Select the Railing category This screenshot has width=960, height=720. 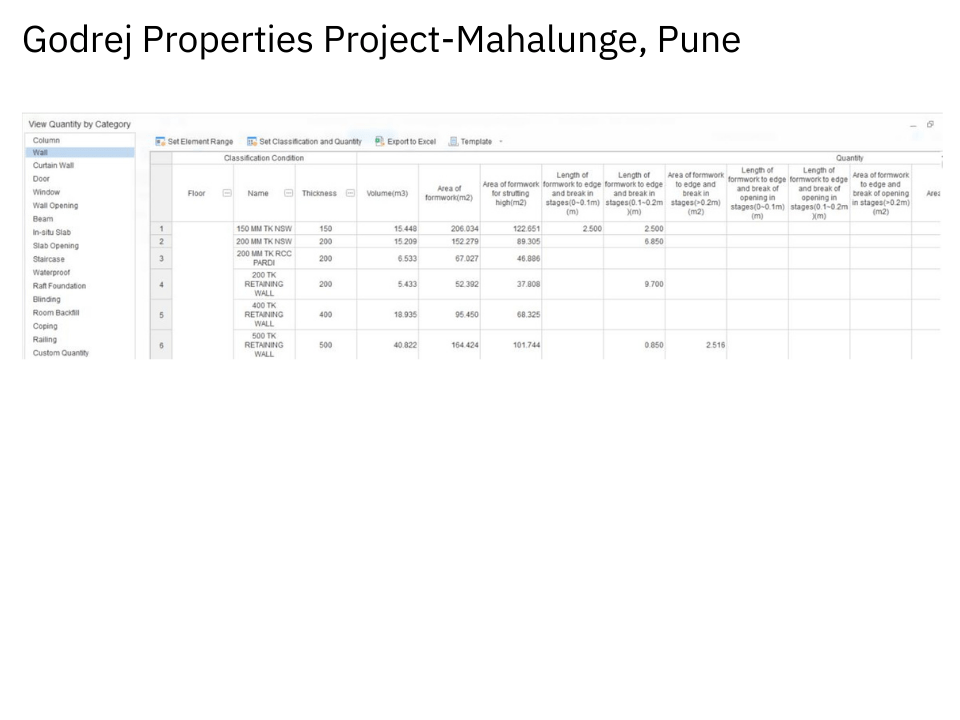[45, 340]
